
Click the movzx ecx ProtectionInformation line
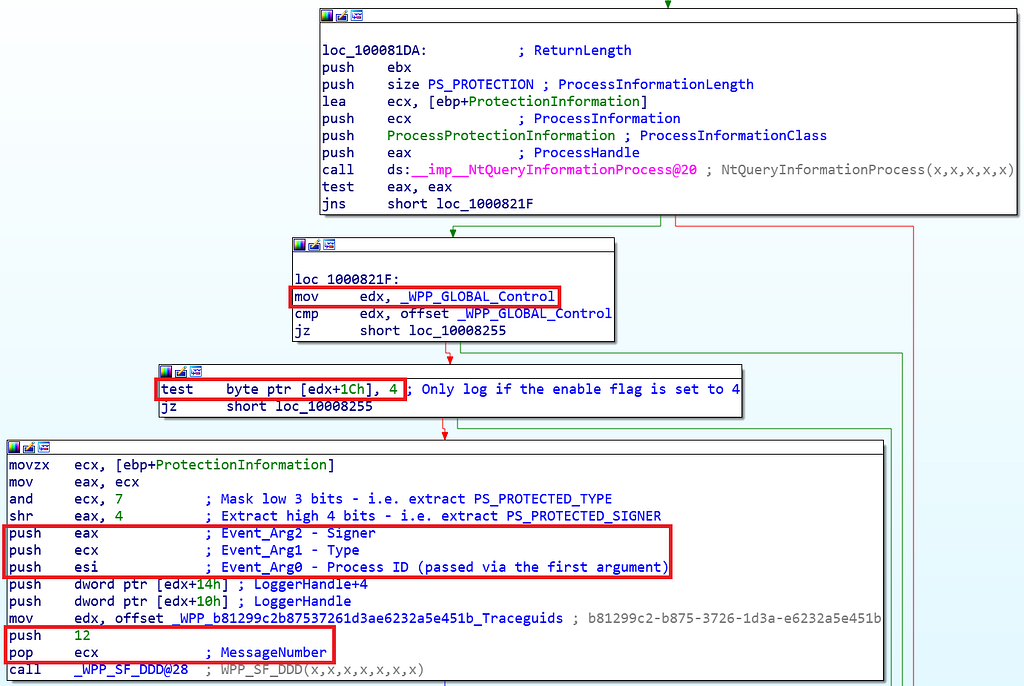pos(172,465)
